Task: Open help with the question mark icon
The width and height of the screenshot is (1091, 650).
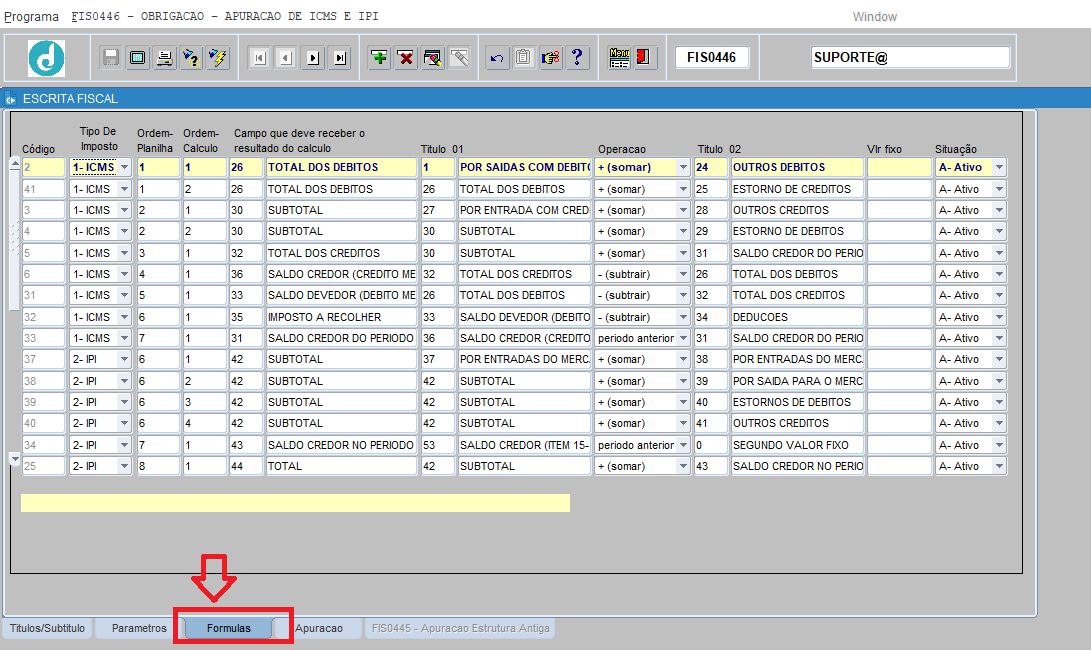Action: tap(577, 58)
